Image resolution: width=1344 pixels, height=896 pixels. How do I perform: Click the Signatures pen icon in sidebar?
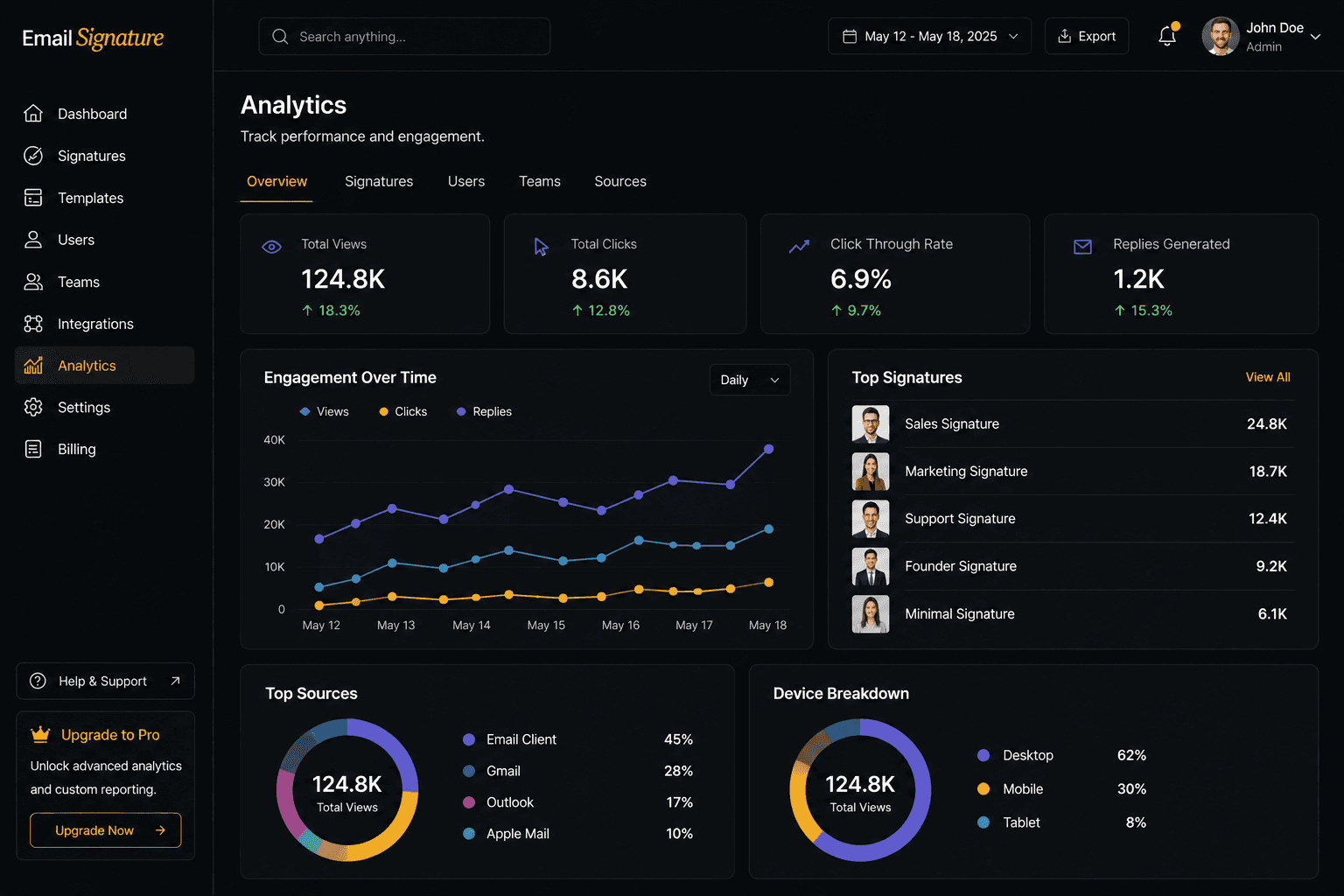[33, 156]
